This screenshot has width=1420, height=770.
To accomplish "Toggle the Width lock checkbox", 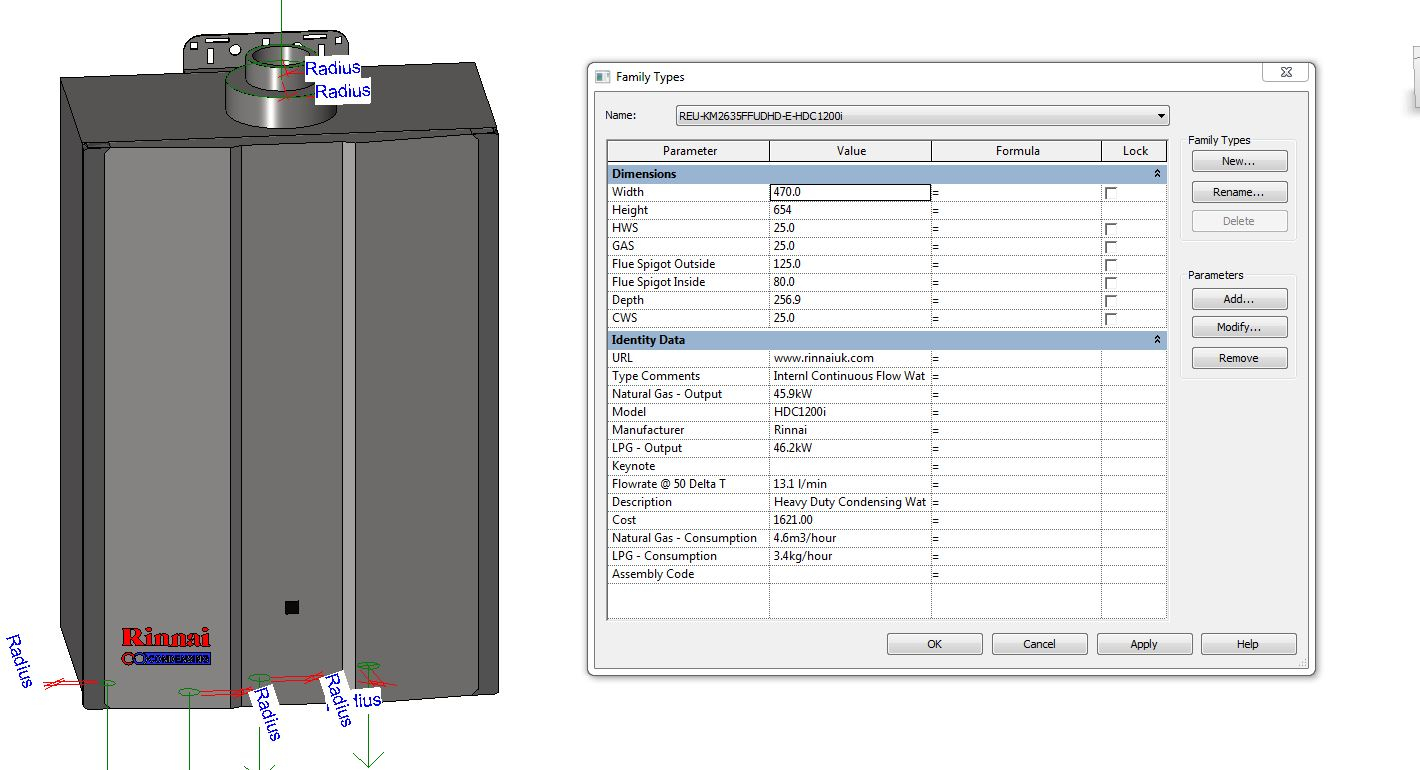I will coord(1110,193).
